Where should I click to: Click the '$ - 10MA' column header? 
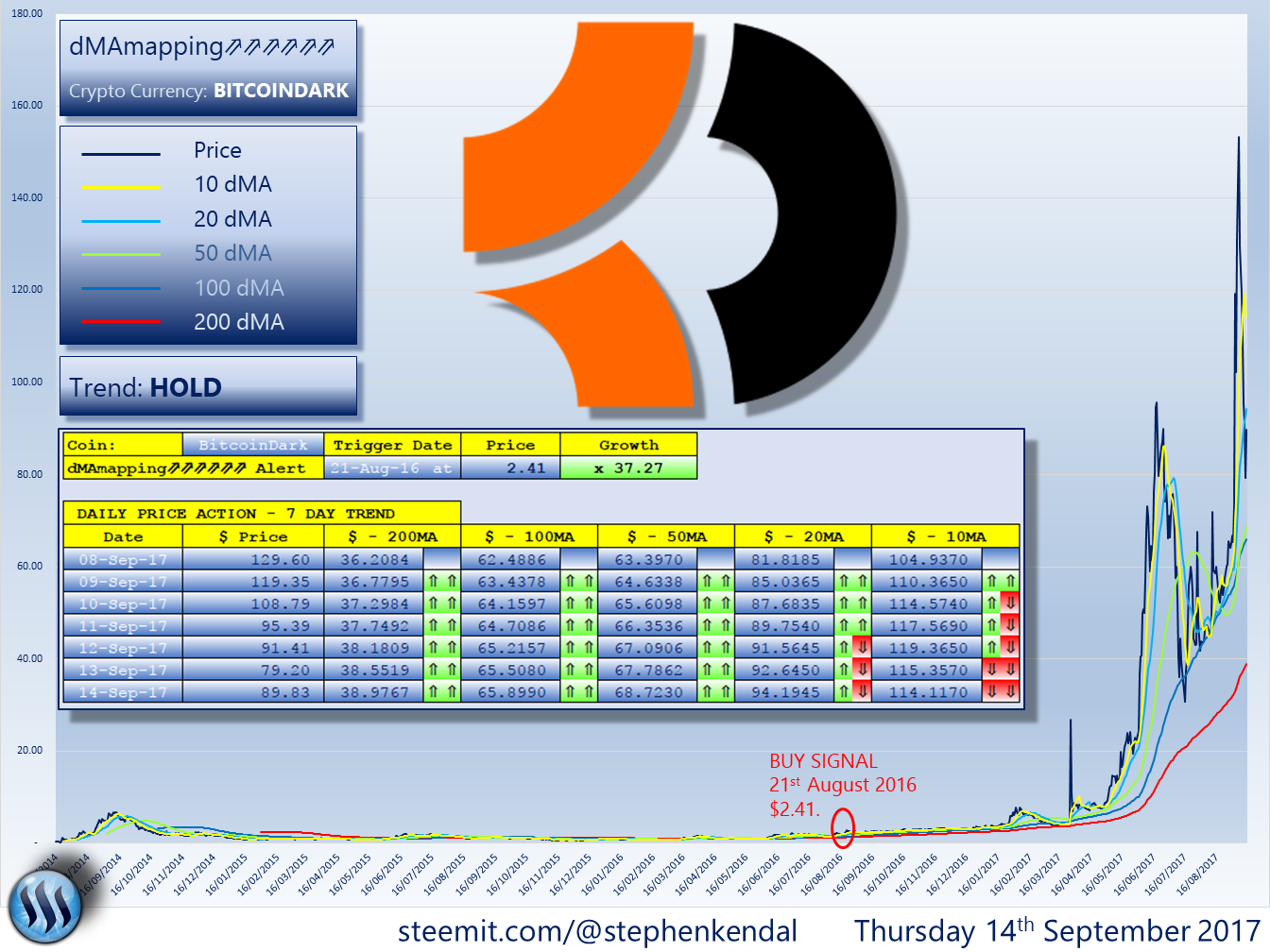pyautogui.click(x=946, y=536)
